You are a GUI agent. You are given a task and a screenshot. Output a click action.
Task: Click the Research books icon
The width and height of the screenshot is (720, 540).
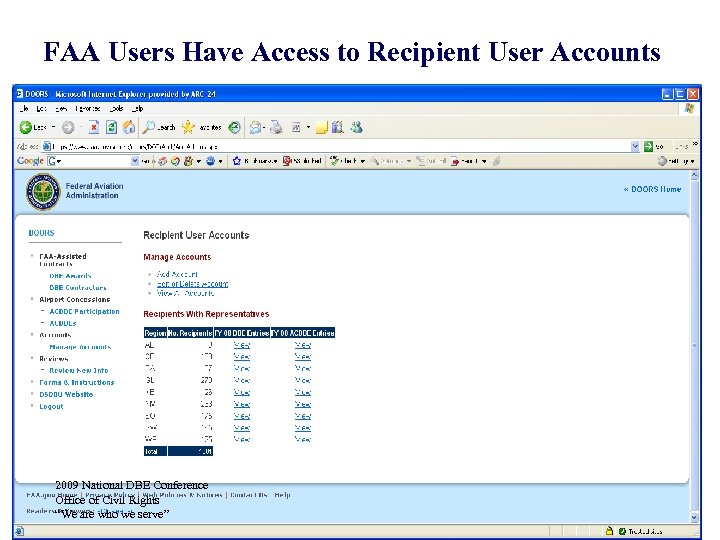click(338, 127)
